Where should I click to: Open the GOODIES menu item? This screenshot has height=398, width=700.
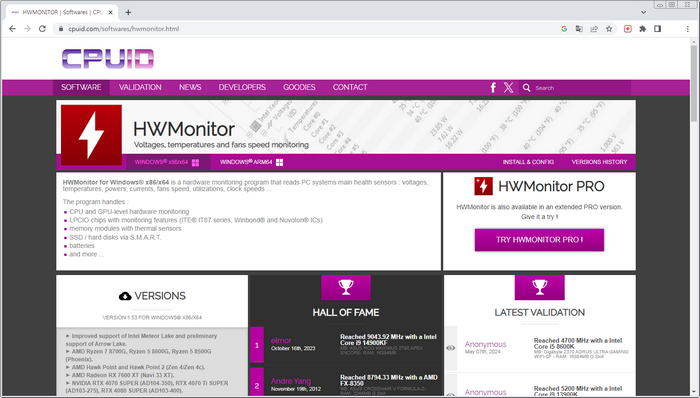click(x=299, y=87)
